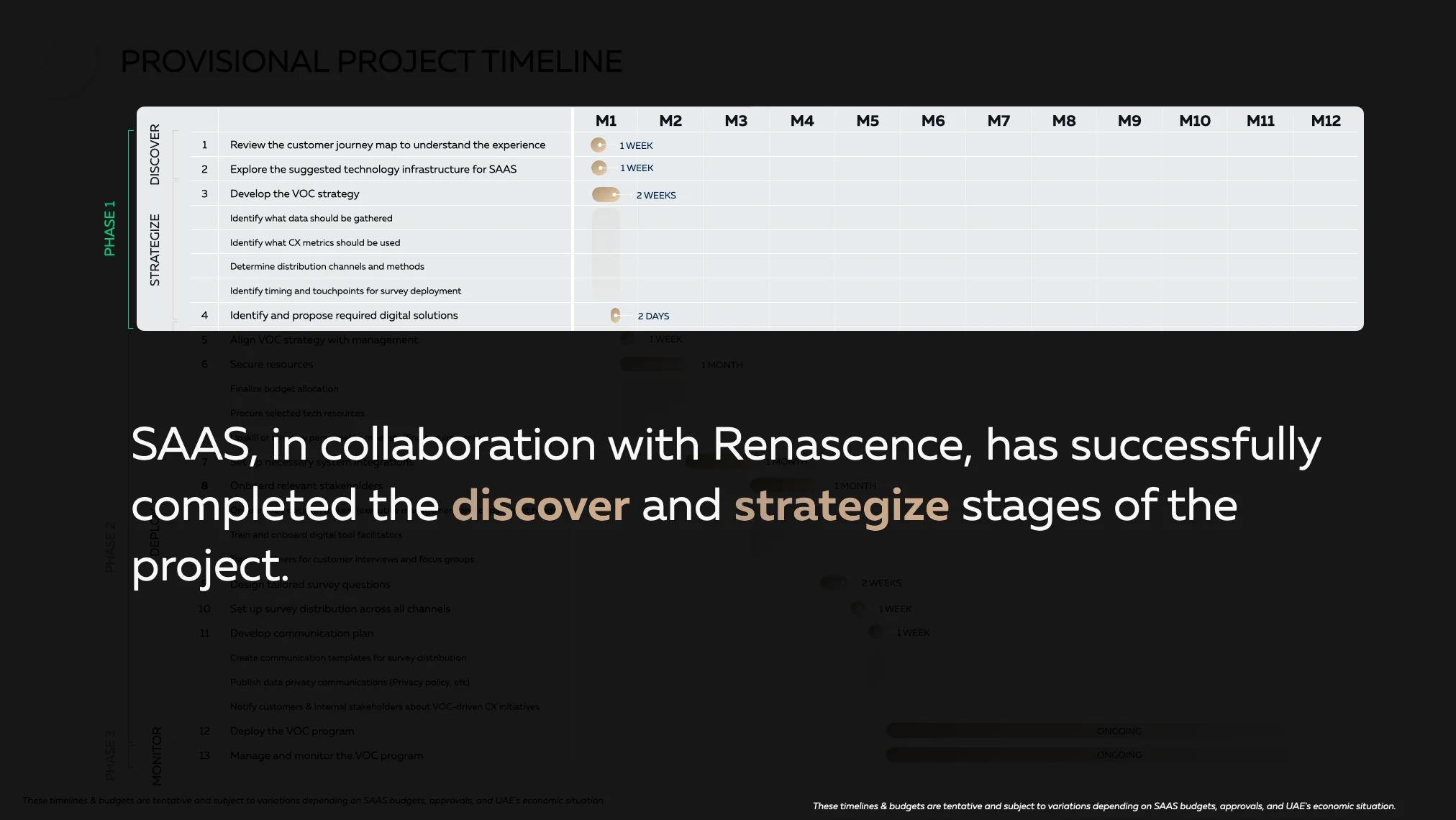This screenshot has height=820, width=1456.
Task: Click 'Identify what CX metrics should be used'
Action: (x=315, y=242)
